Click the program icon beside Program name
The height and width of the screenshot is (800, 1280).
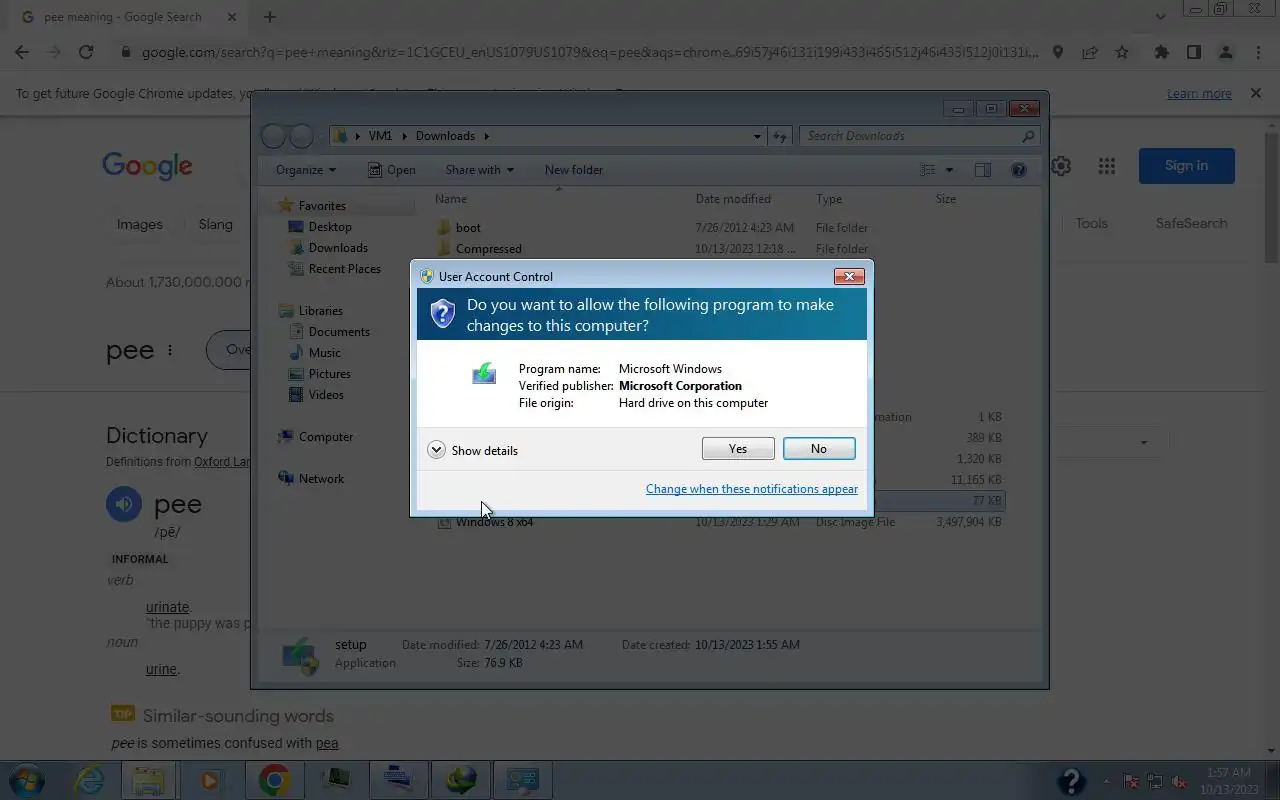click(484, 374)
